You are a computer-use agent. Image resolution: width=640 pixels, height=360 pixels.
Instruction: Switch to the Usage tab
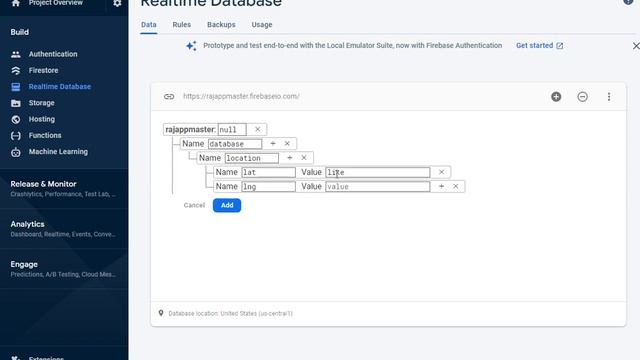pos(262,24)
